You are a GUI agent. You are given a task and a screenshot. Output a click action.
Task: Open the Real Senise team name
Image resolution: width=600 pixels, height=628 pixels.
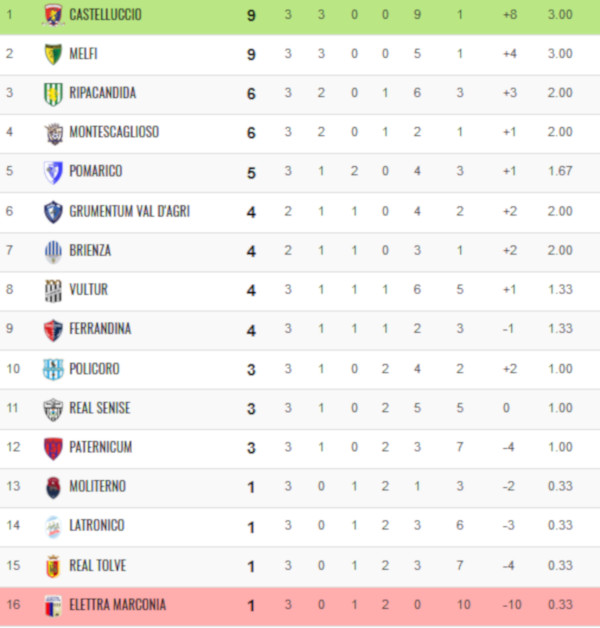click(100, 408)
